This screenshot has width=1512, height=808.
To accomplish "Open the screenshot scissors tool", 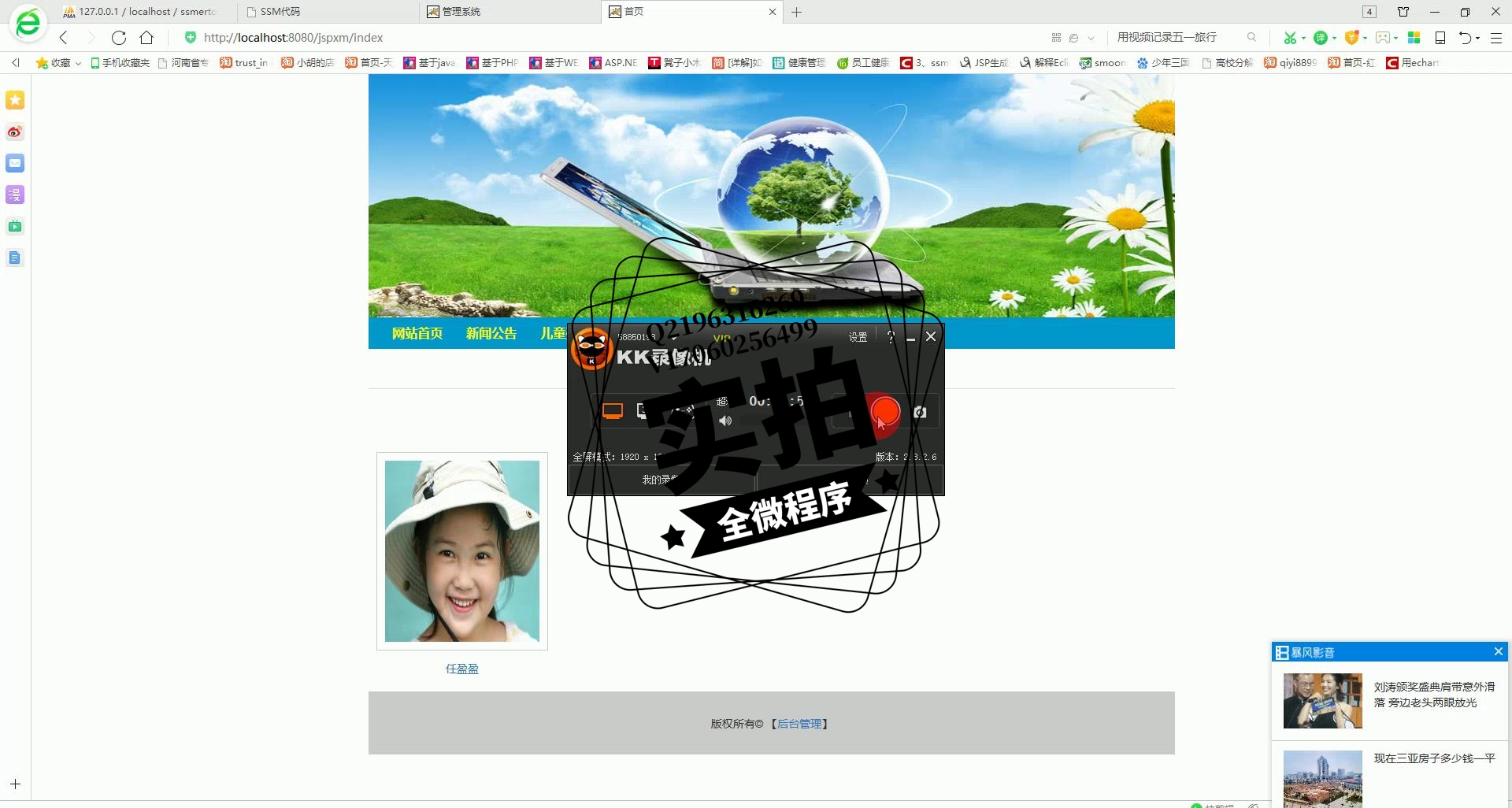I will 1290,37.
